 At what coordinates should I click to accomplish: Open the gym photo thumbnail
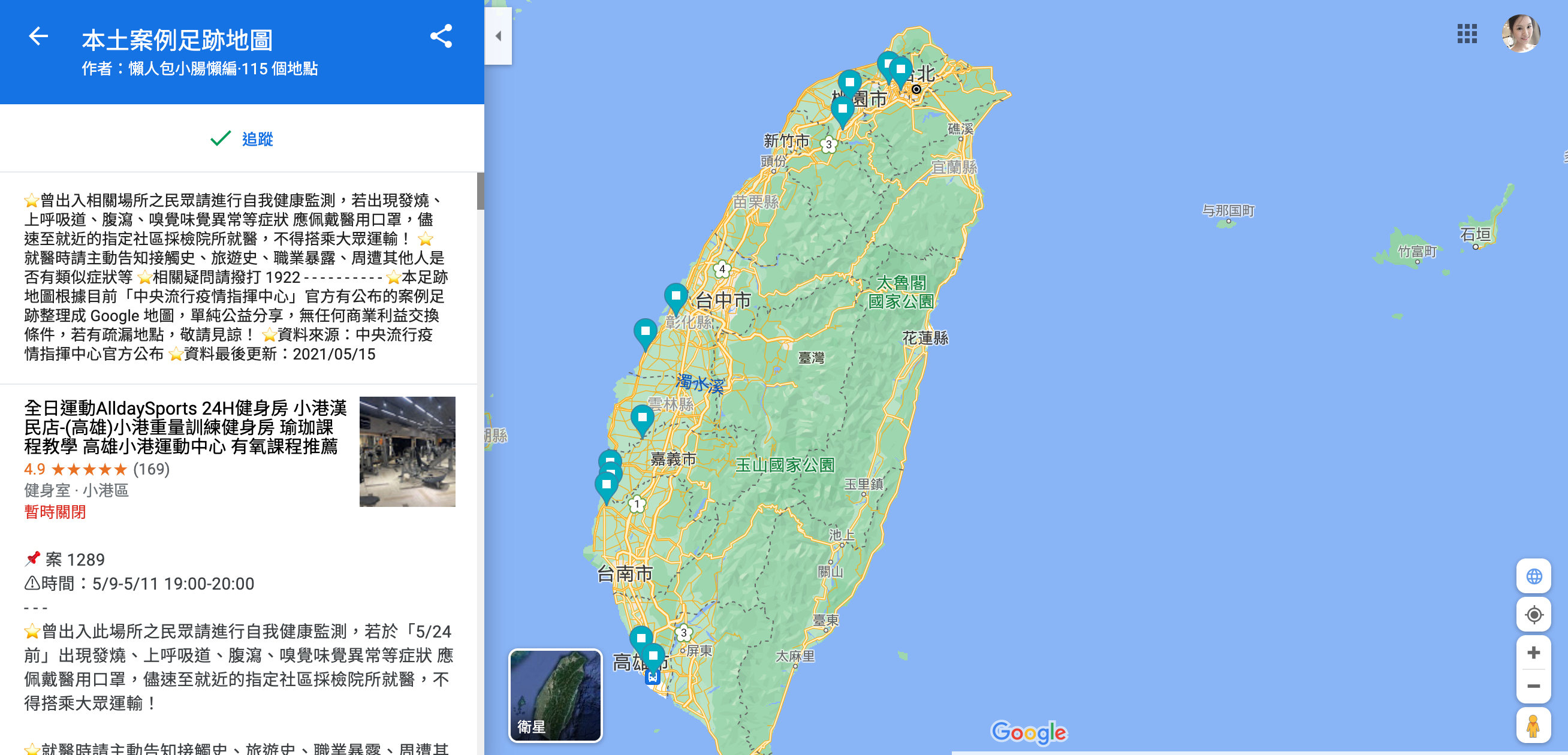coord(407,451)
